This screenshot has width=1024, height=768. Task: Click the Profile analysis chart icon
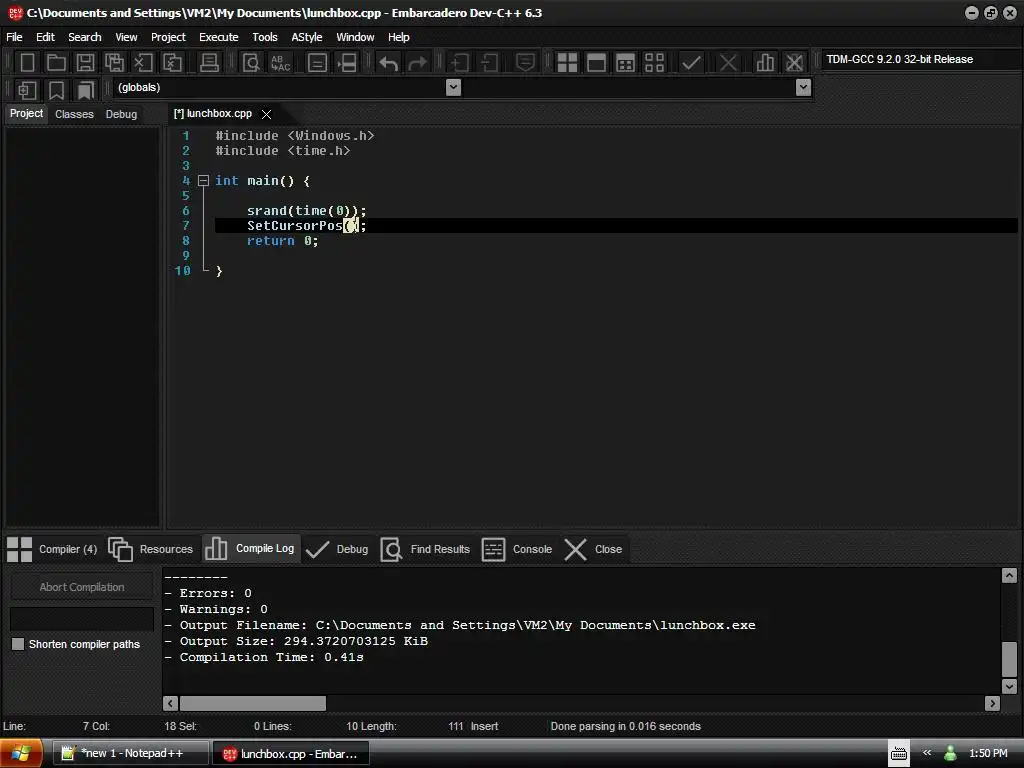coord(765,63)
